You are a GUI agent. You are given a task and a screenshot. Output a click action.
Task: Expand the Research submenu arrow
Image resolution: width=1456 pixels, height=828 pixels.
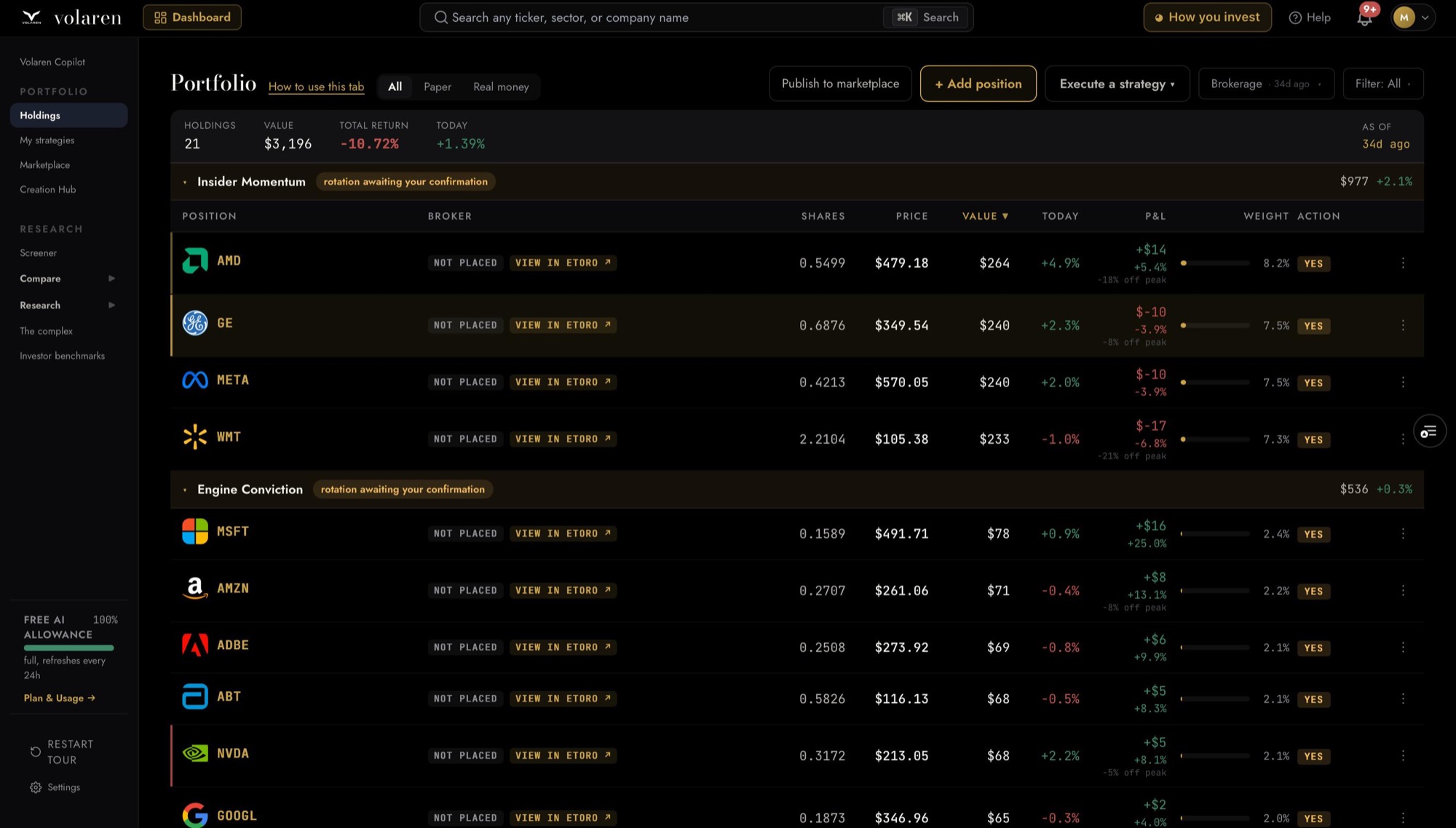[111, 305]
